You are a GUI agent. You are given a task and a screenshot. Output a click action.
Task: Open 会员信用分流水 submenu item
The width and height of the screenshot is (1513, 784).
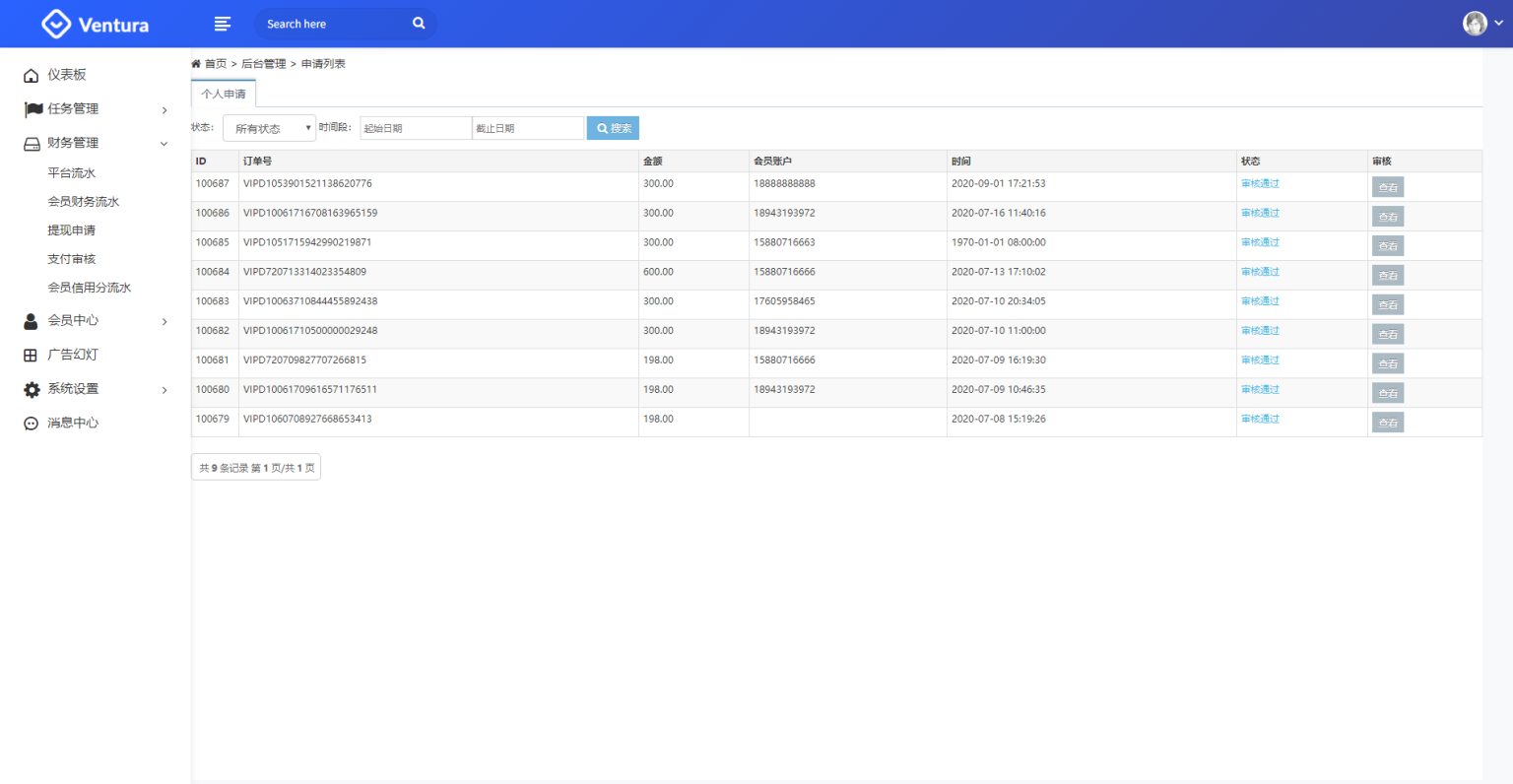pyautogui.click(x=90, y=288)
